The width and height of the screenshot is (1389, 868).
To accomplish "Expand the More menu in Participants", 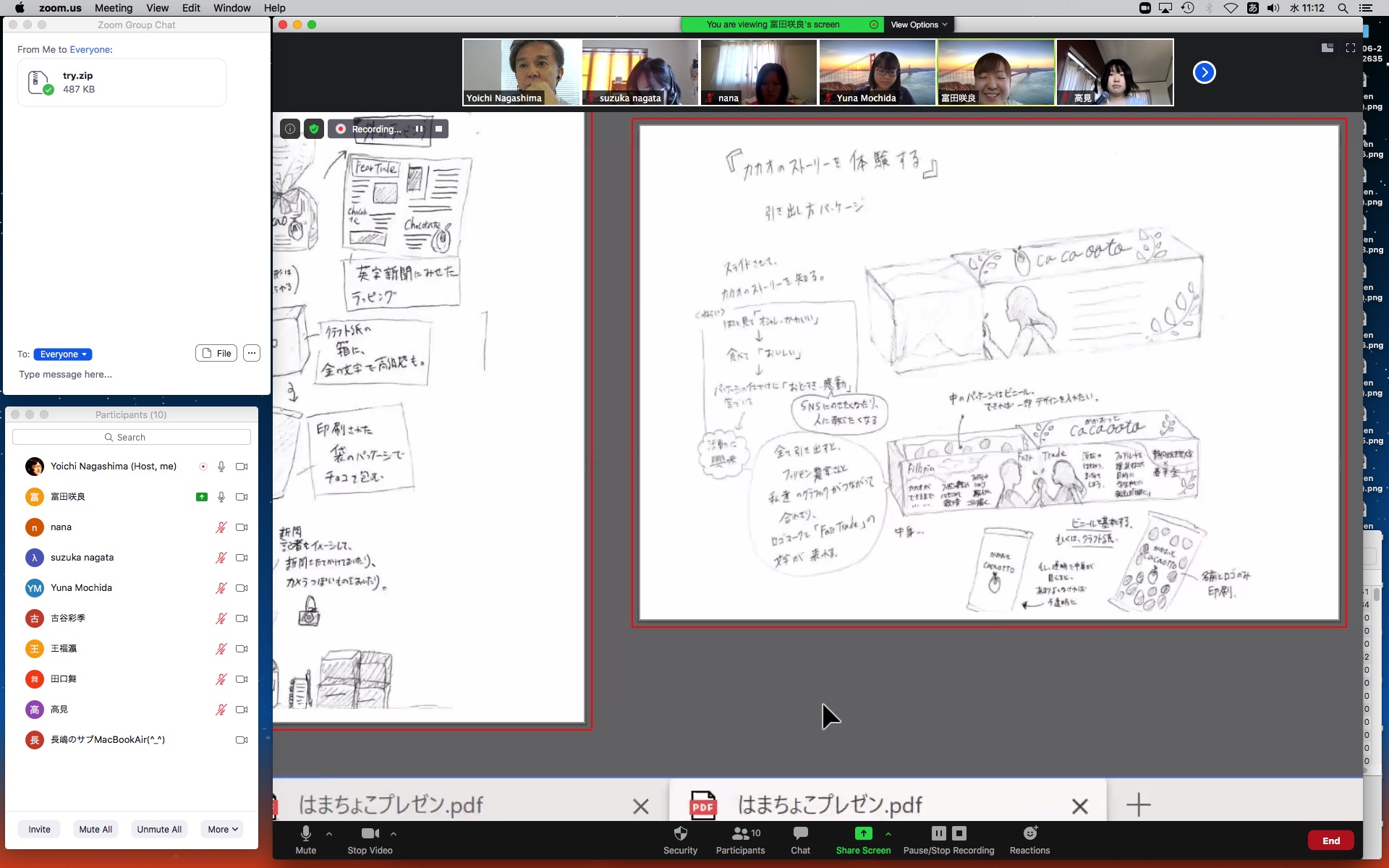I will (x=222, y=830).
